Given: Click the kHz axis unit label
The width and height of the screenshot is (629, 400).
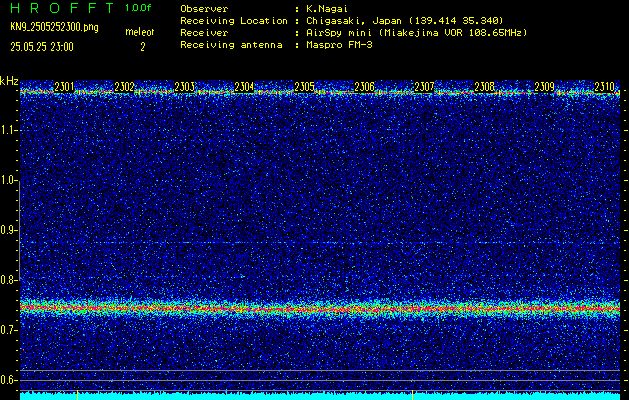Looking at the screenshot, I should (9, 81).
